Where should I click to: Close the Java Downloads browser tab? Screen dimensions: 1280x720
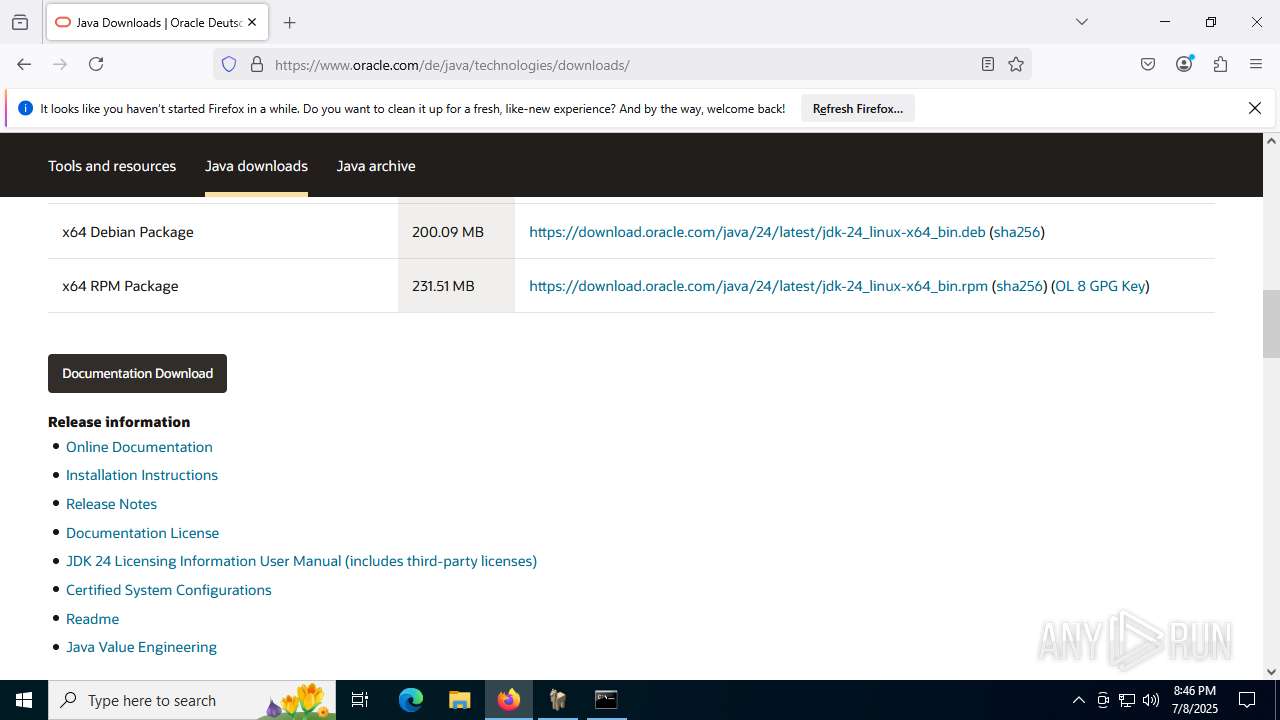tap(252, 22)
